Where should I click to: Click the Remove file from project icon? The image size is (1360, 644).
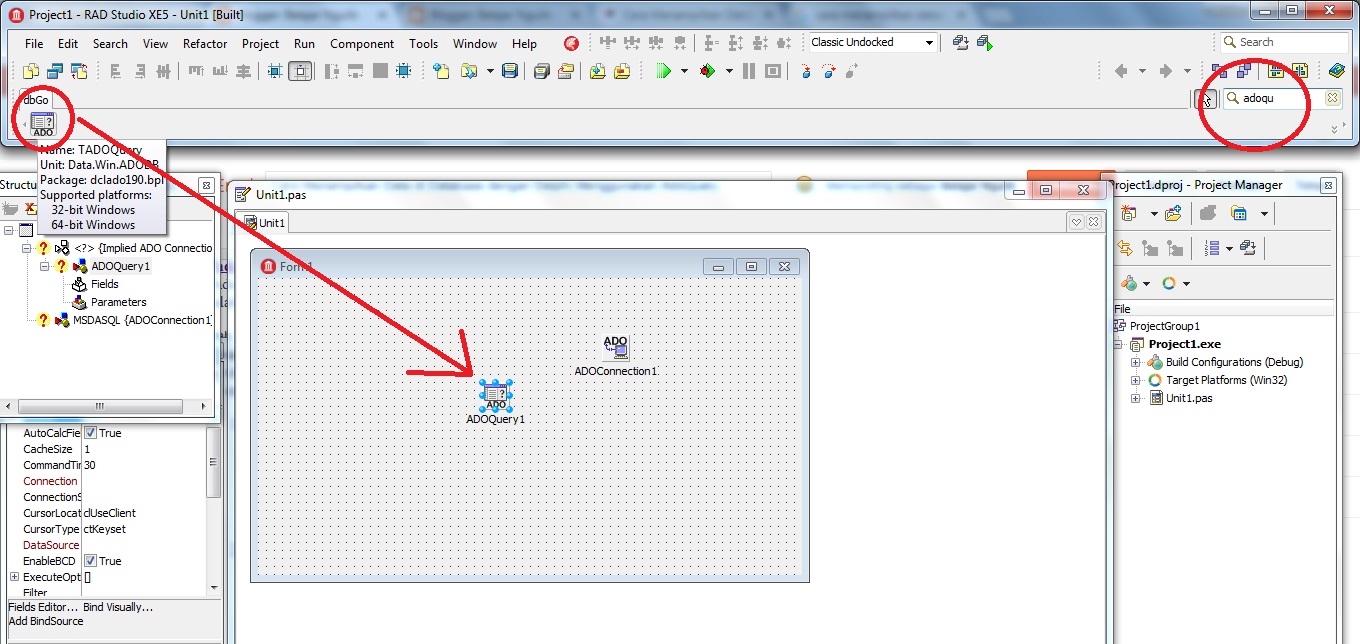coord(622,71)
